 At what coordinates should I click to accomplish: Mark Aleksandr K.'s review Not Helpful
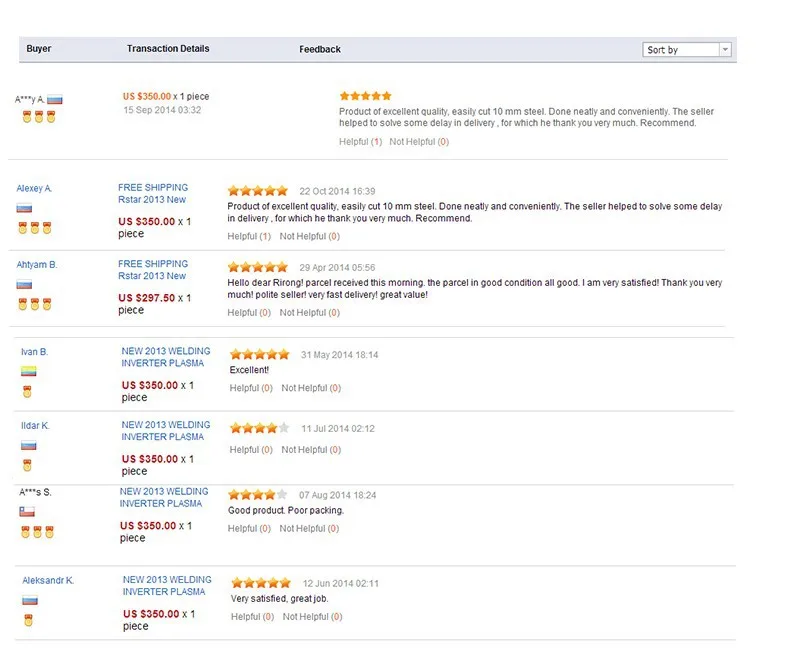[313, 617]
